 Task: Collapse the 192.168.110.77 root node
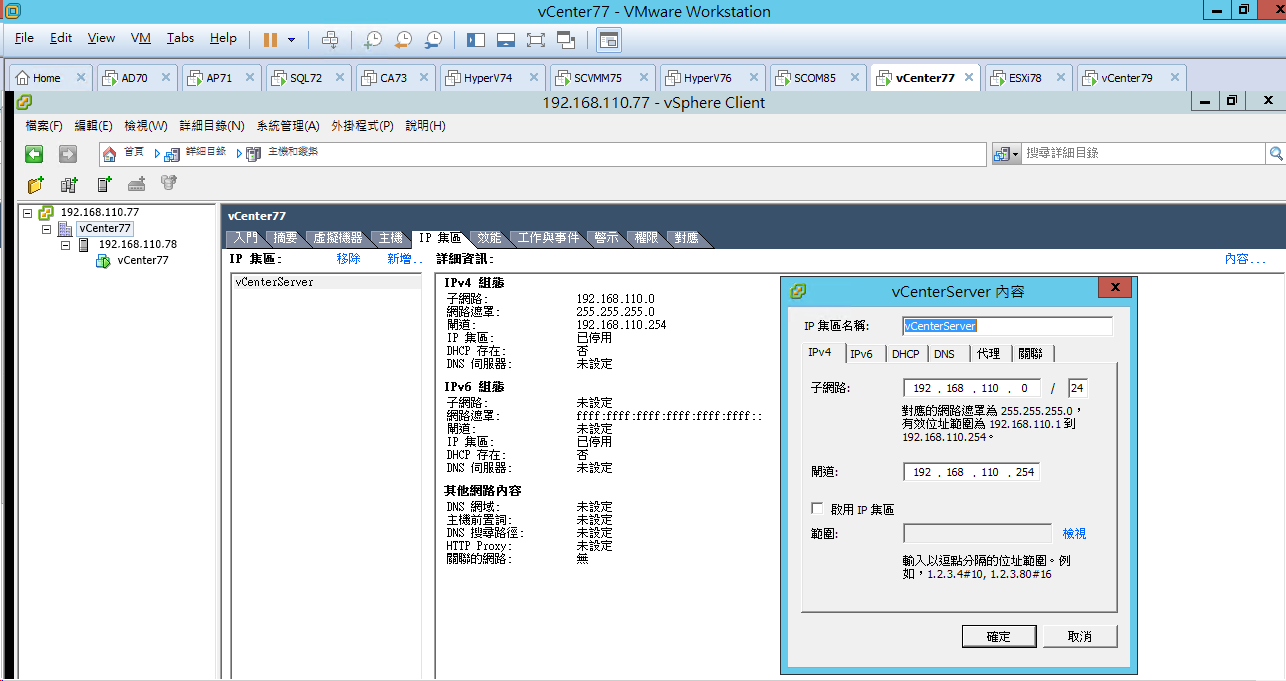[28, 213]
